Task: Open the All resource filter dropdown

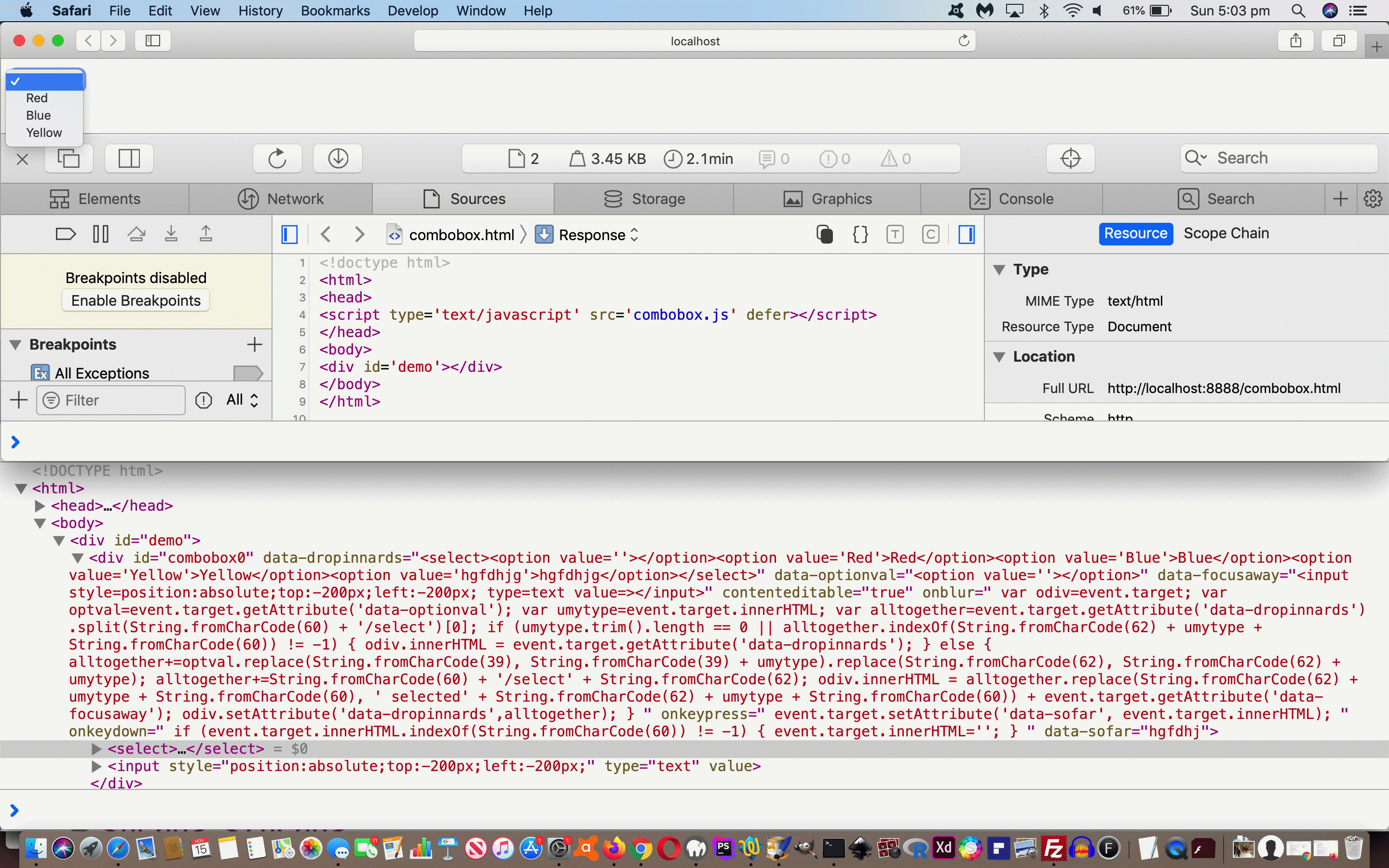Action: click(x=242, y=400)
